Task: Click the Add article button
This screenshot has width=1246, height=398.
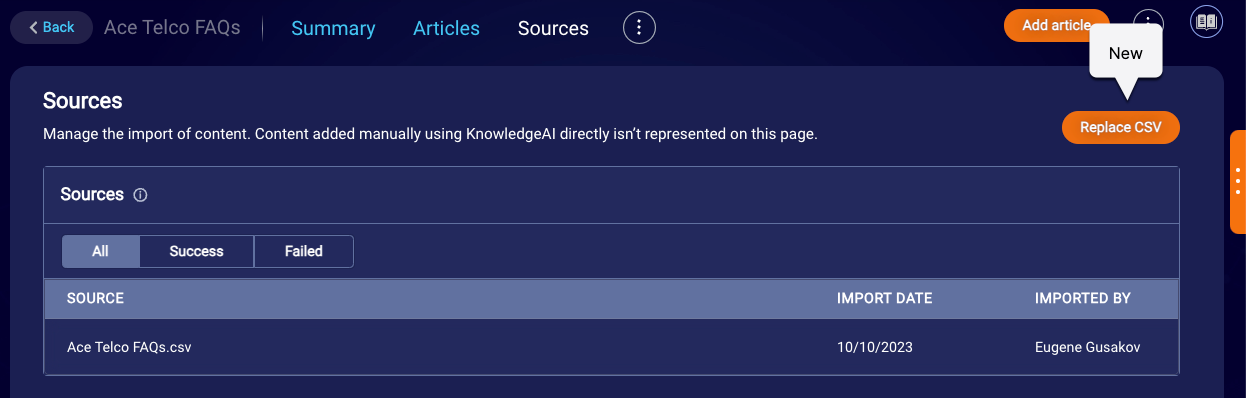Action: tap(1056, 25)
